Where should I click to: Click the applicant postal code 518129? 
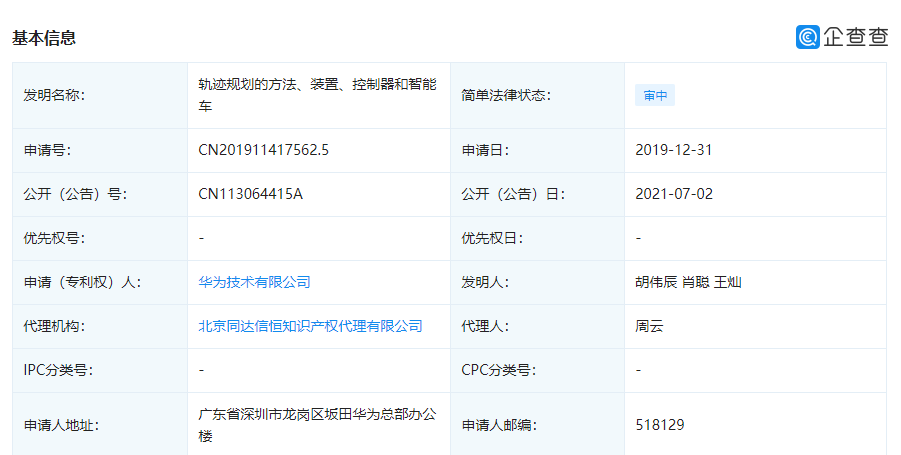(659, 425)
